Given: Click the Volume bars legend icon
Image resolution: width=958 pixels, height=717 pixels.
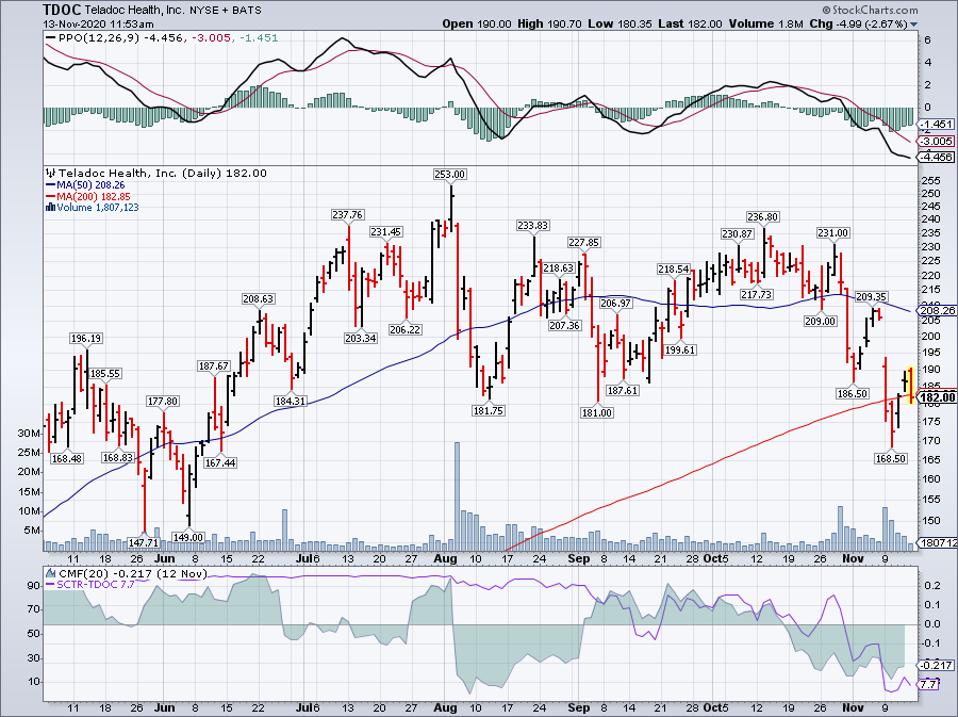Looking at the screenshot, I should coord(51,208).
